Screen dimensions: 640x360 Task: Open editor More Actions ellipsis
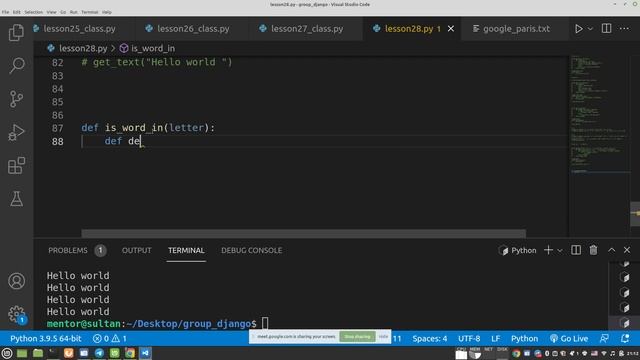624,29
